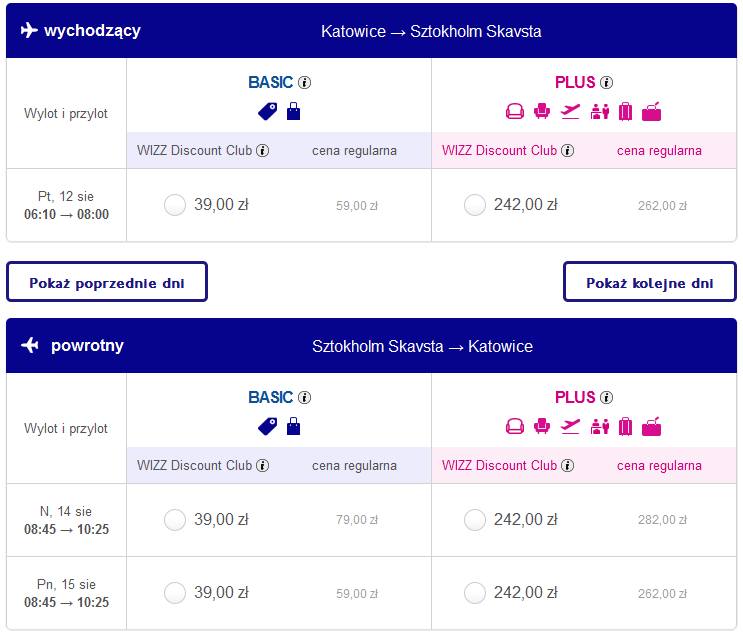Click the return PLUS WIZZ Discount Club info icon
Screen dimensions: 743x640
(x=567, y=466)
